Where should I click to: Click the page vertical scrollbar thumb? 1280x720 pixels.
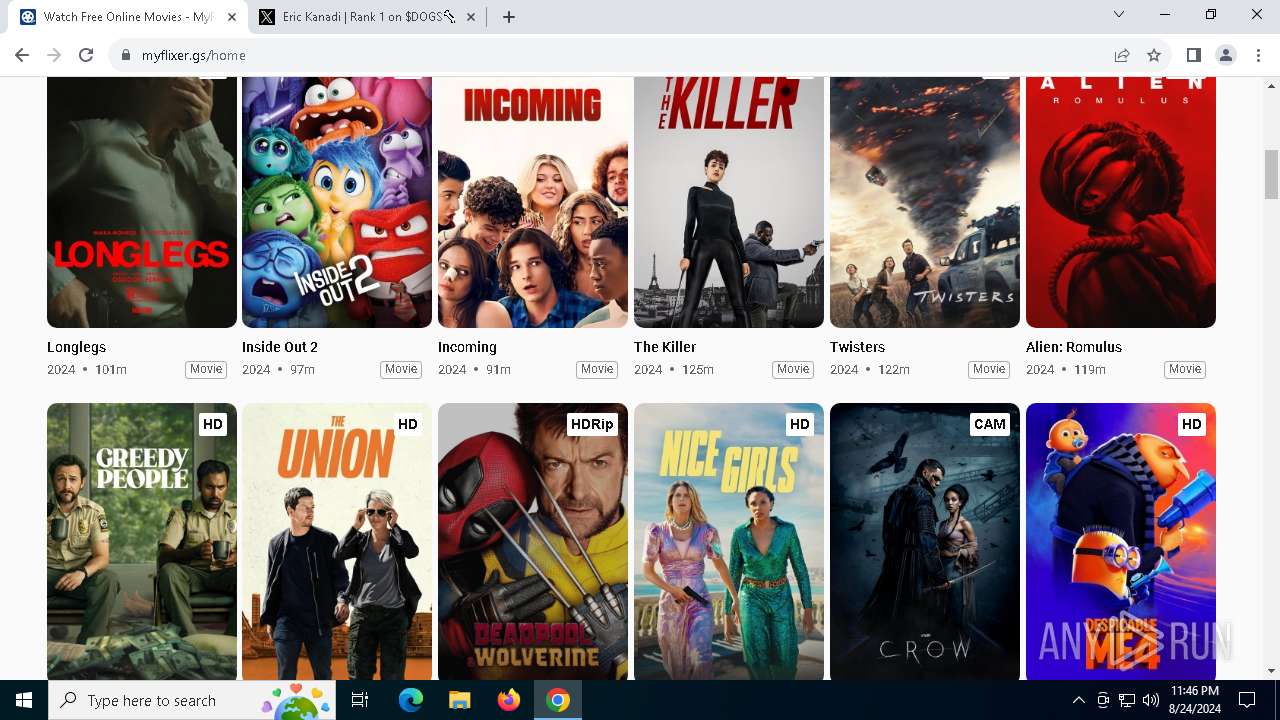pos(1272,174)
